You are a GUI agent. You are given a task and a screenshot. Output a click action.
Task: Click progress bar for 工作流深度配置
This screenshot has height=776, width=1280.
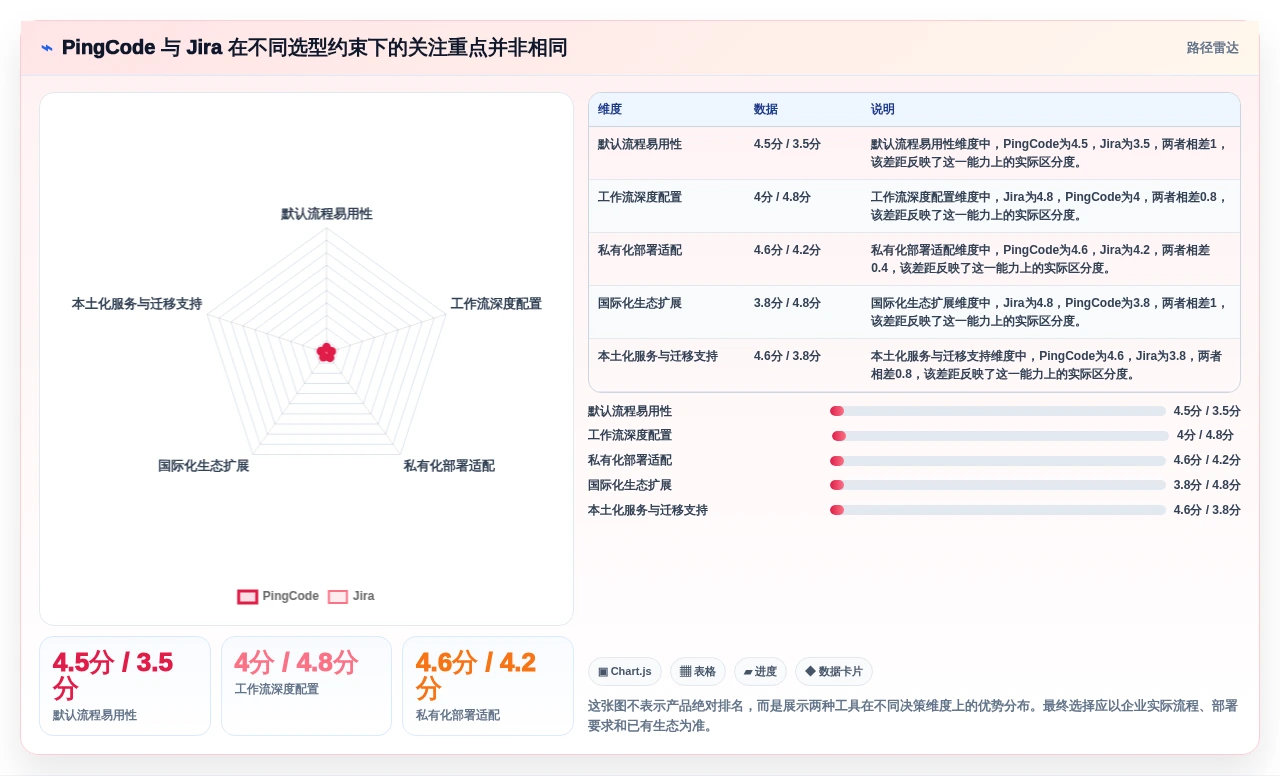pyautogui.click(x=1000, y=436)
